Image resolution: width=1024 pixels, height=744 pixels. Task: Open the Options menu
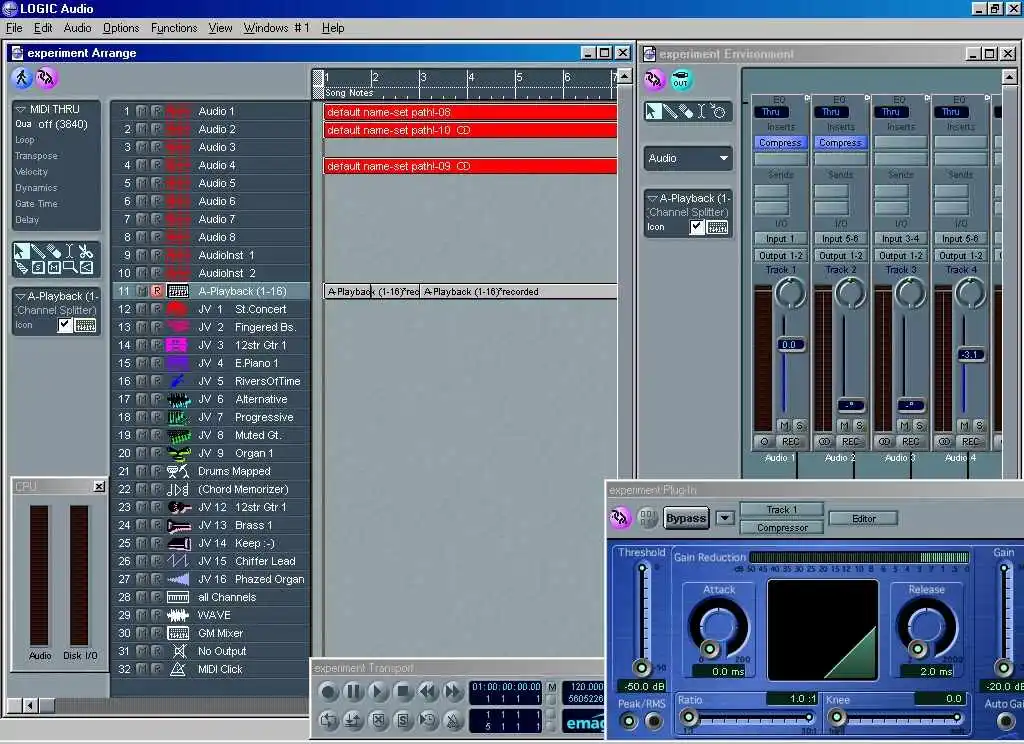121,28
